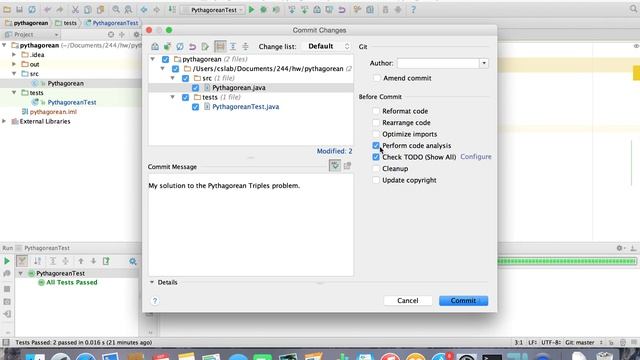This screenshot has height=360, width=640.
Task: Open the Author dropdown arrow
Action: [484, 63]
